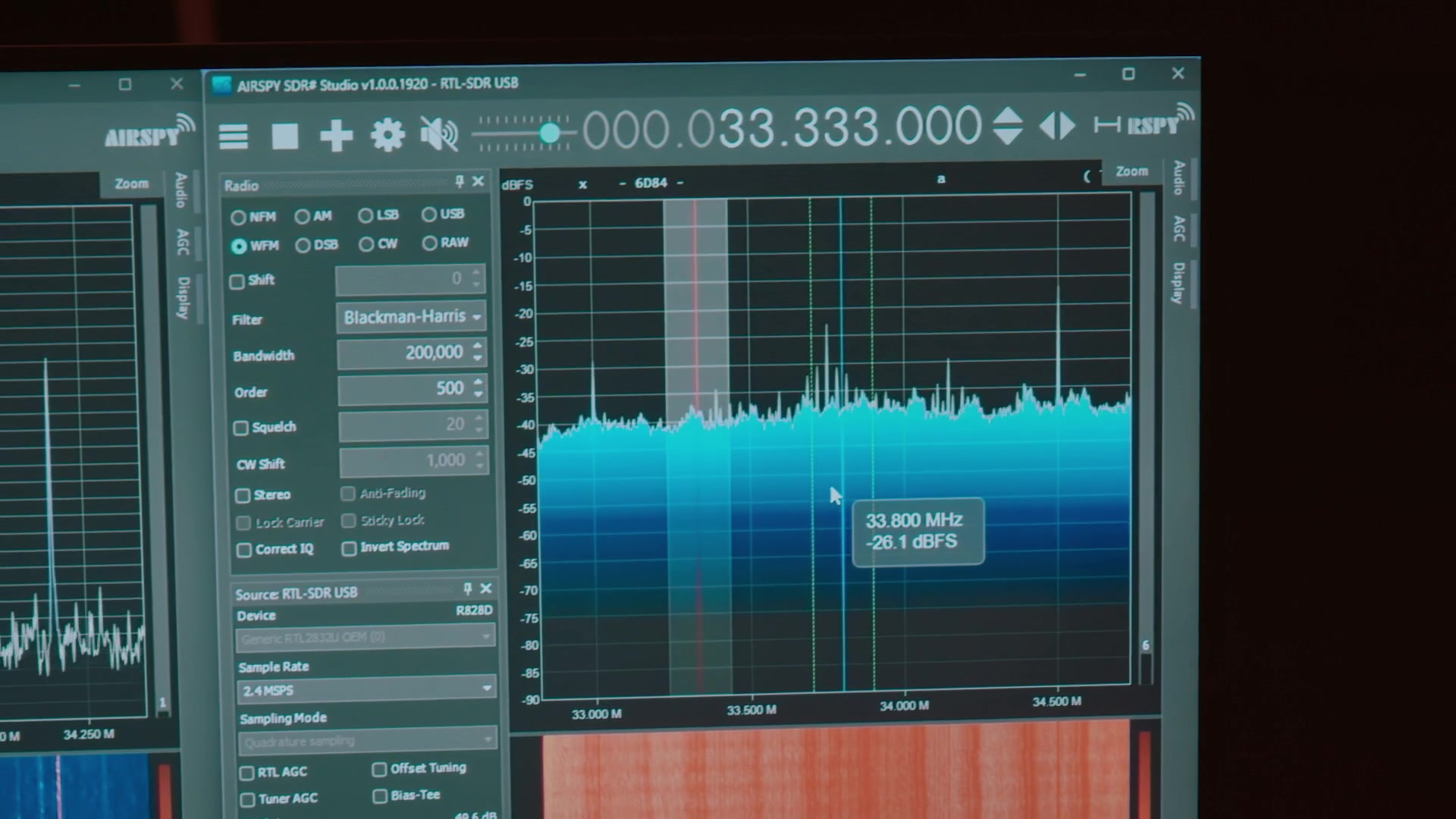Open the Blackman-Harris filter dropdown

click(411, 317)
